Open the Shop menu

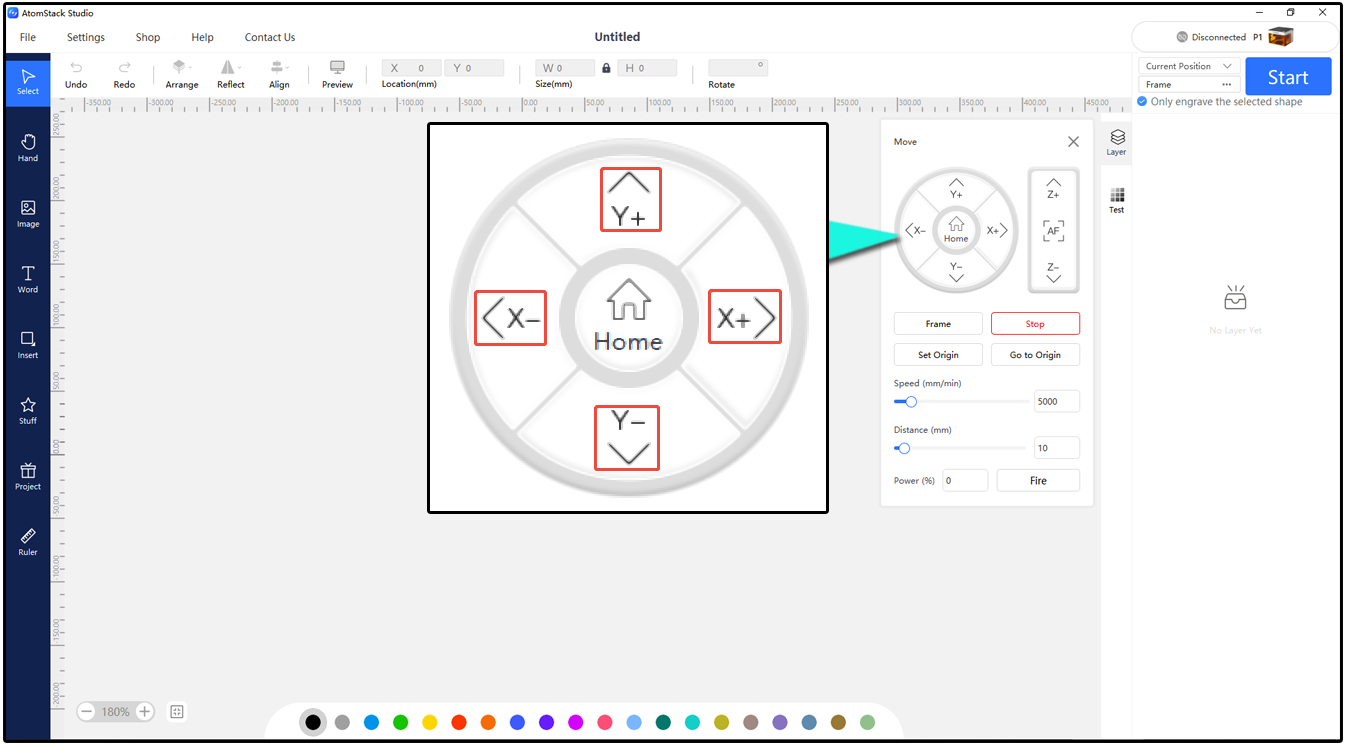pos(148,37)
